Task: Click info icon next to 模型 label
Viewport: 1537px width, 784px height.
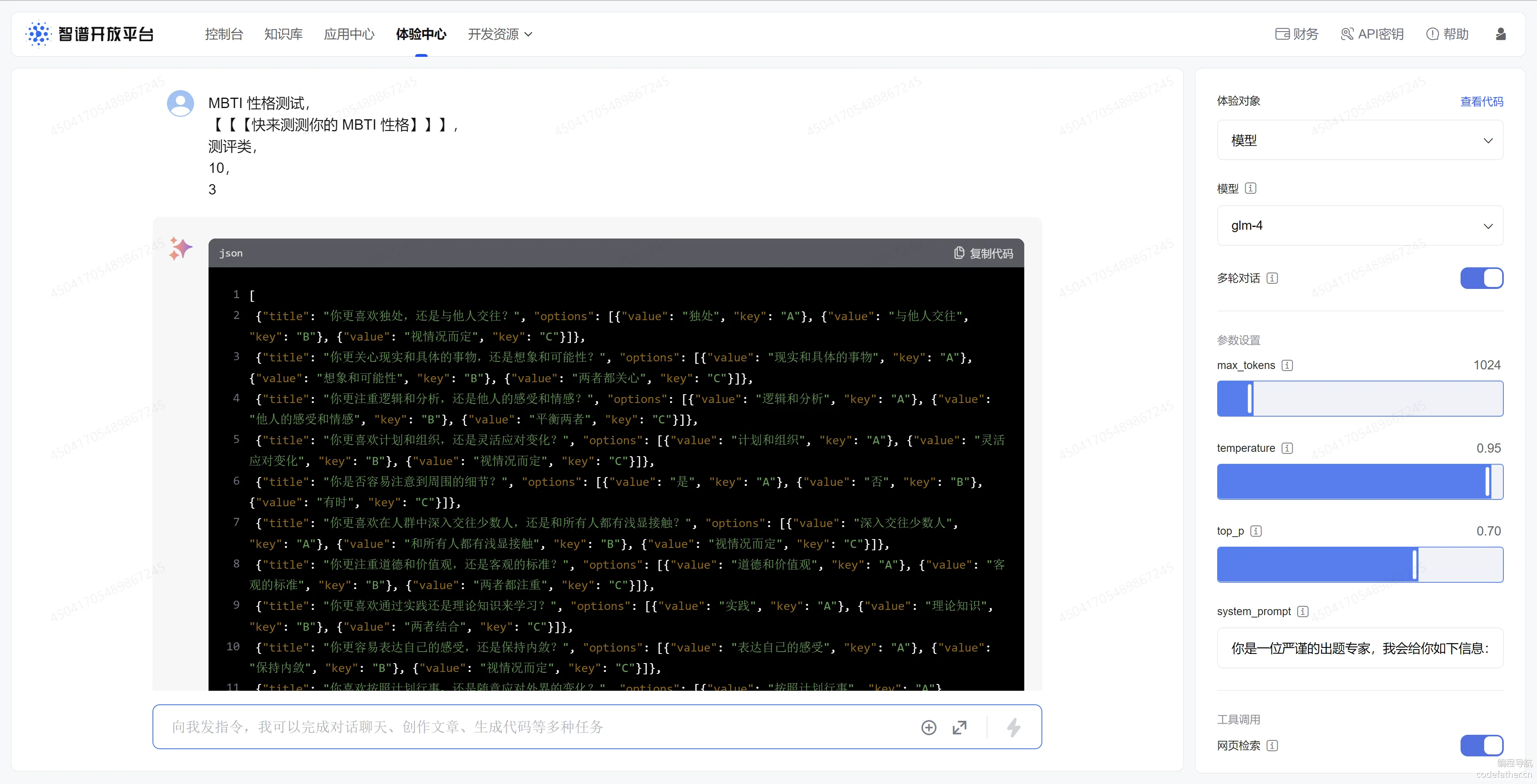Action: pyautogui.click(x=1250, y=188)
